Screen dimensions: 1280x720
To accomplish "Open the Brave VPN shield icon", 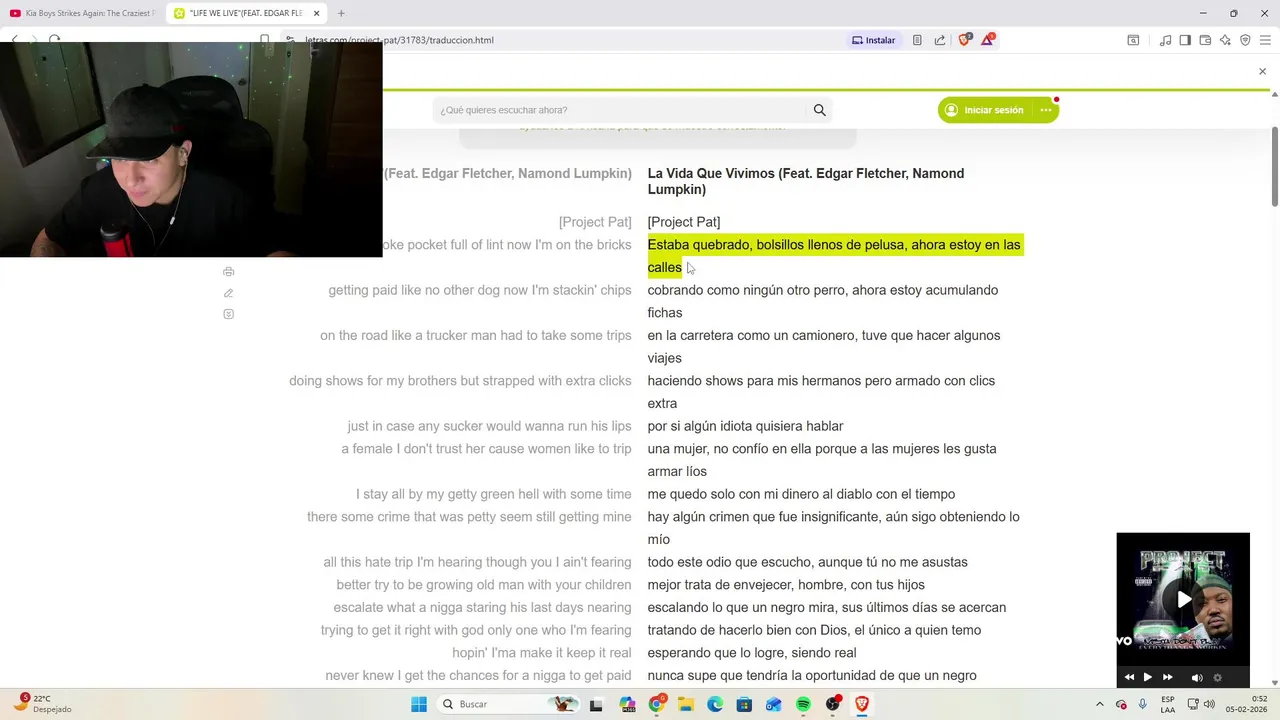I will tap(1245, 40).
